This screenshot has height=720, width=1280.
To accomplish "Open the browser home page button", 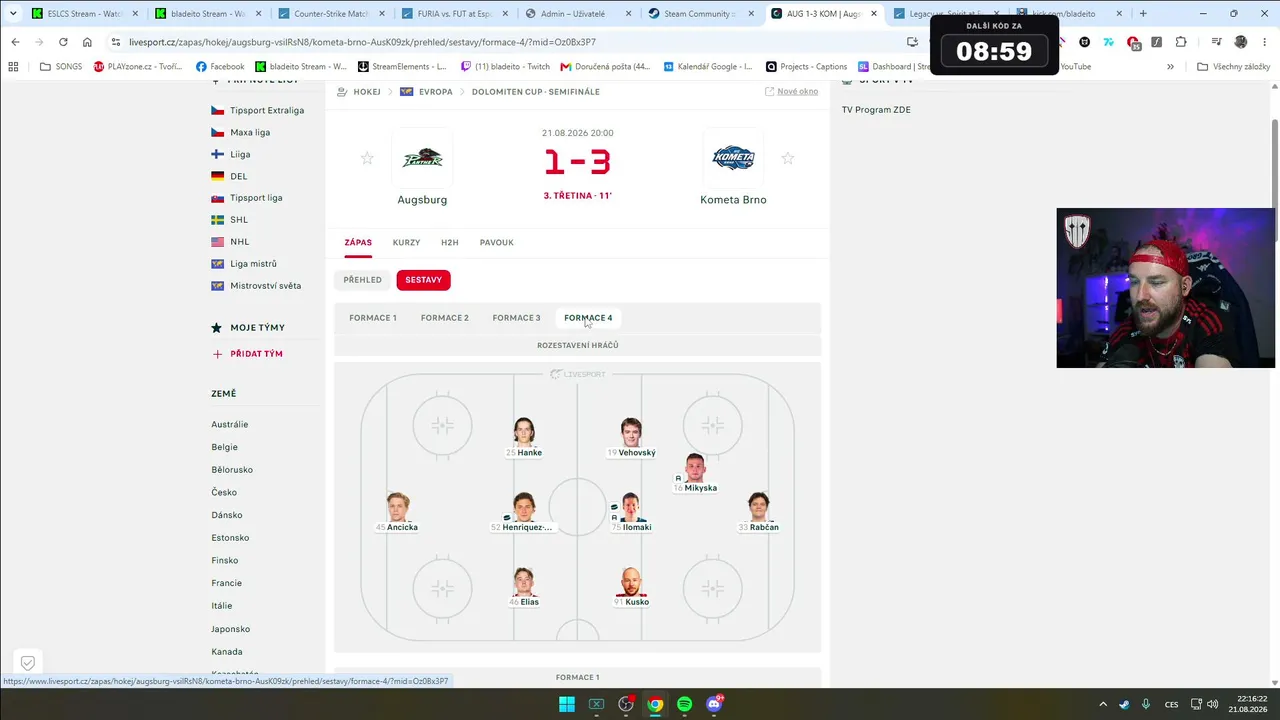I will 87,42.
